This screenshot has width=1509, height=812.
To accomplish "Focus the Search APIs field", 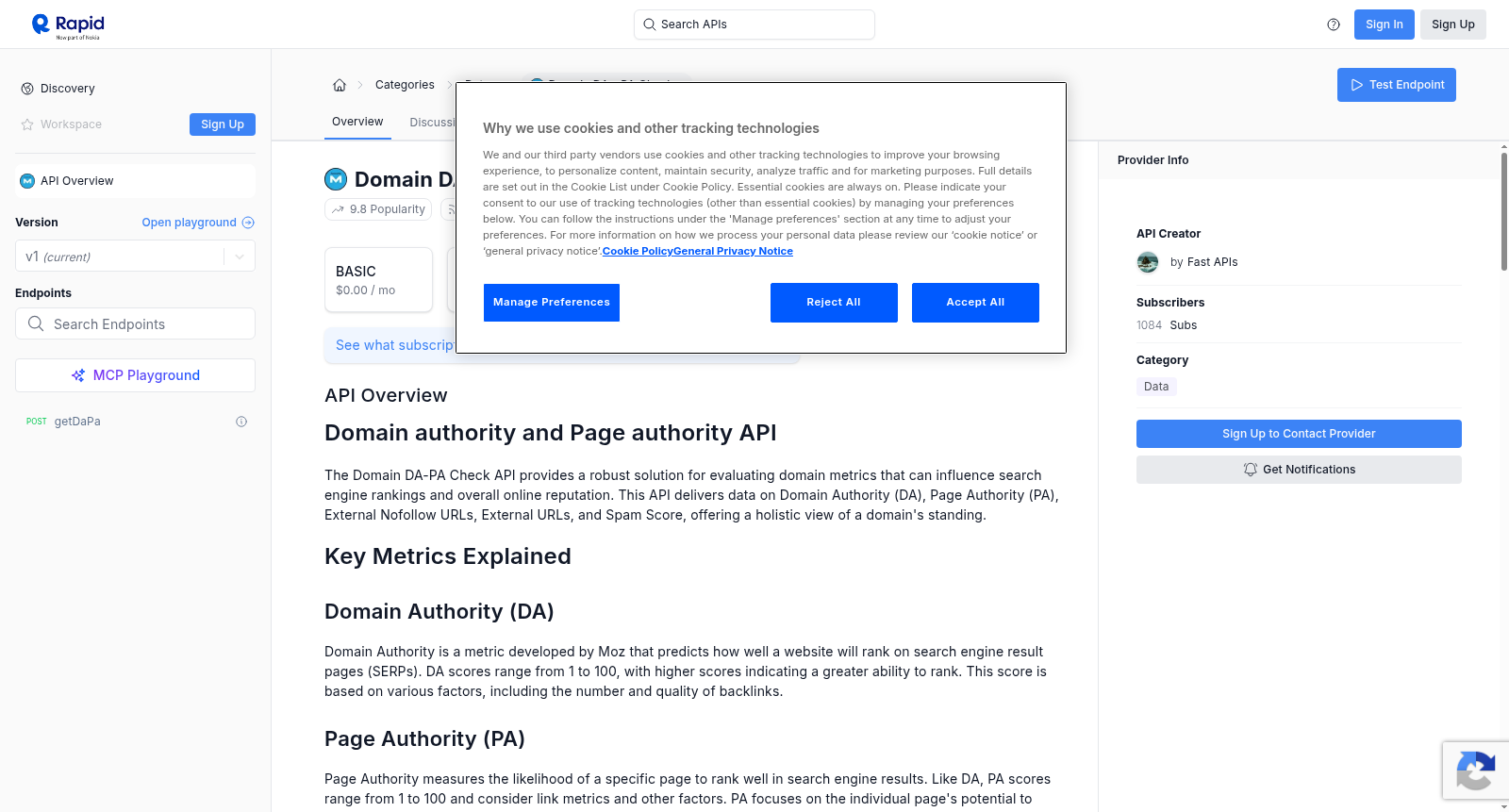I will pos(754,25).
